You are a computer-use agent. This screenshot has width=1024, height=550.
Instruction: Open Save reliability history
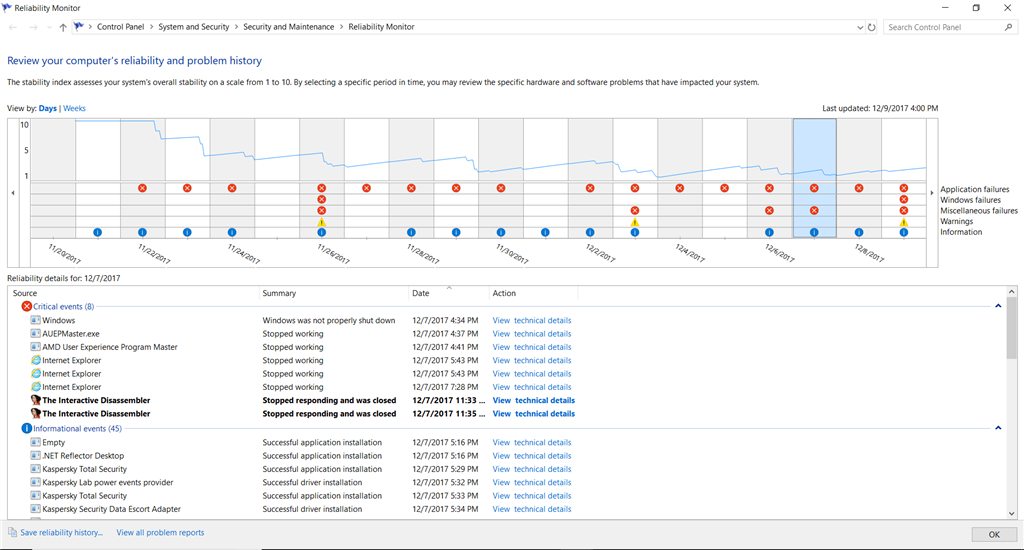pyautogui.click(x=61, y=532)
